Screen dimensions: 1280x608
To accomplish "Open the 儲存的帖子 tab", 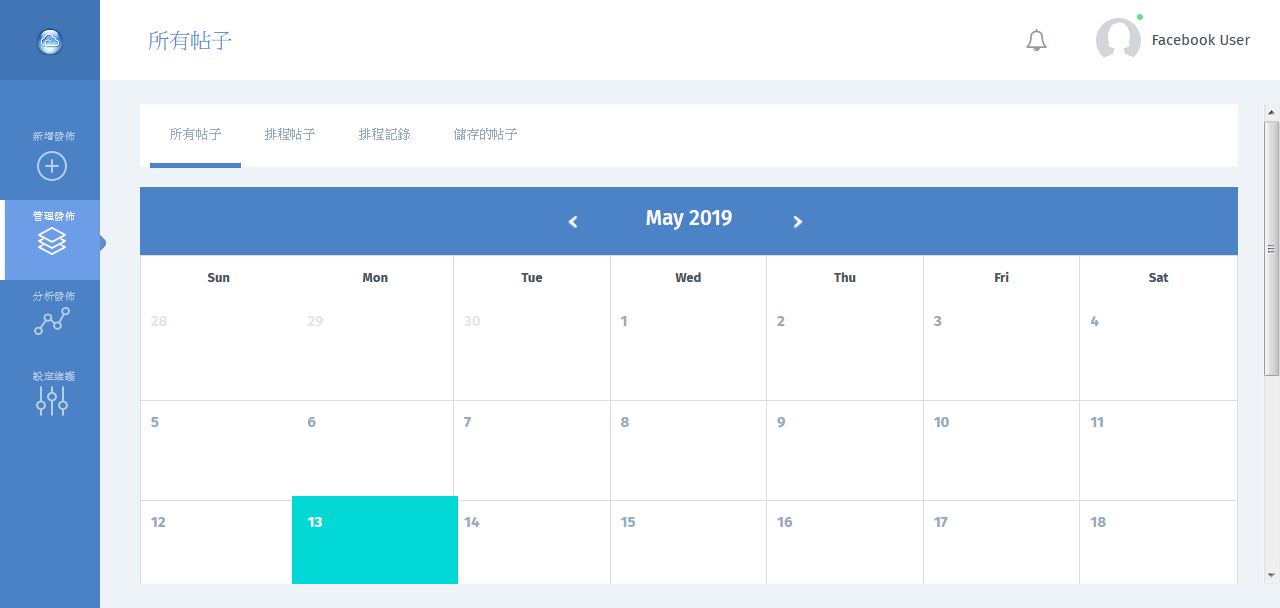I will [x=485, y=134].
